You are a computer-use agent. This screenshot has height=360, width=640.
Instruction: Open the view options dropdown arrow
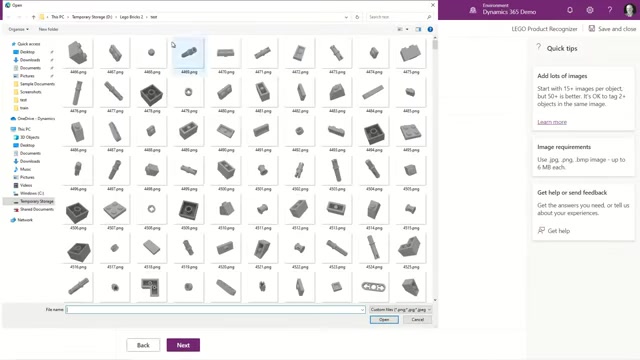click(x=407, y=29)
